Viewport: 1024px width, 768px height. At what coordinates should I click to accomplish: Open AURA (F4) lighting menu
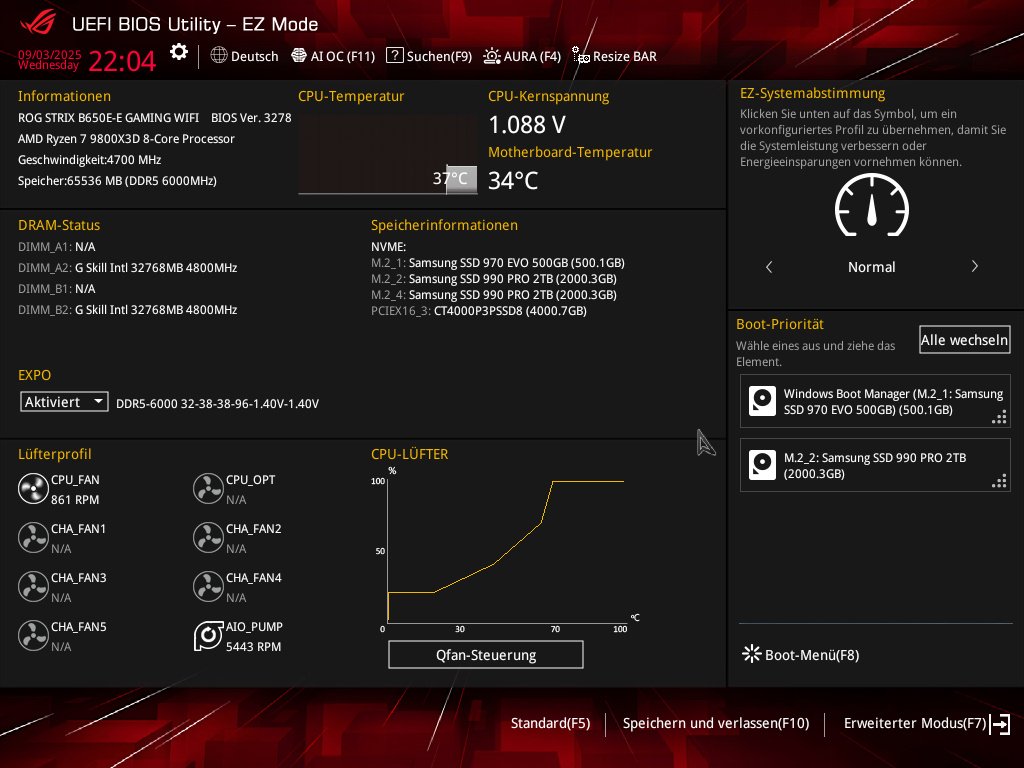point(522,56)
